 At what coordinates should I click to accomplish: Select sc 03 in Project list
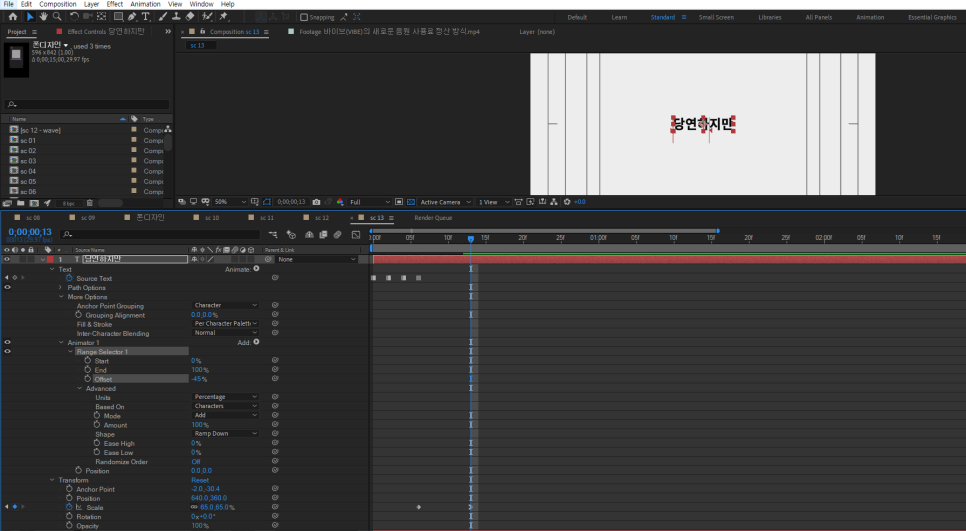click(28, 161)
